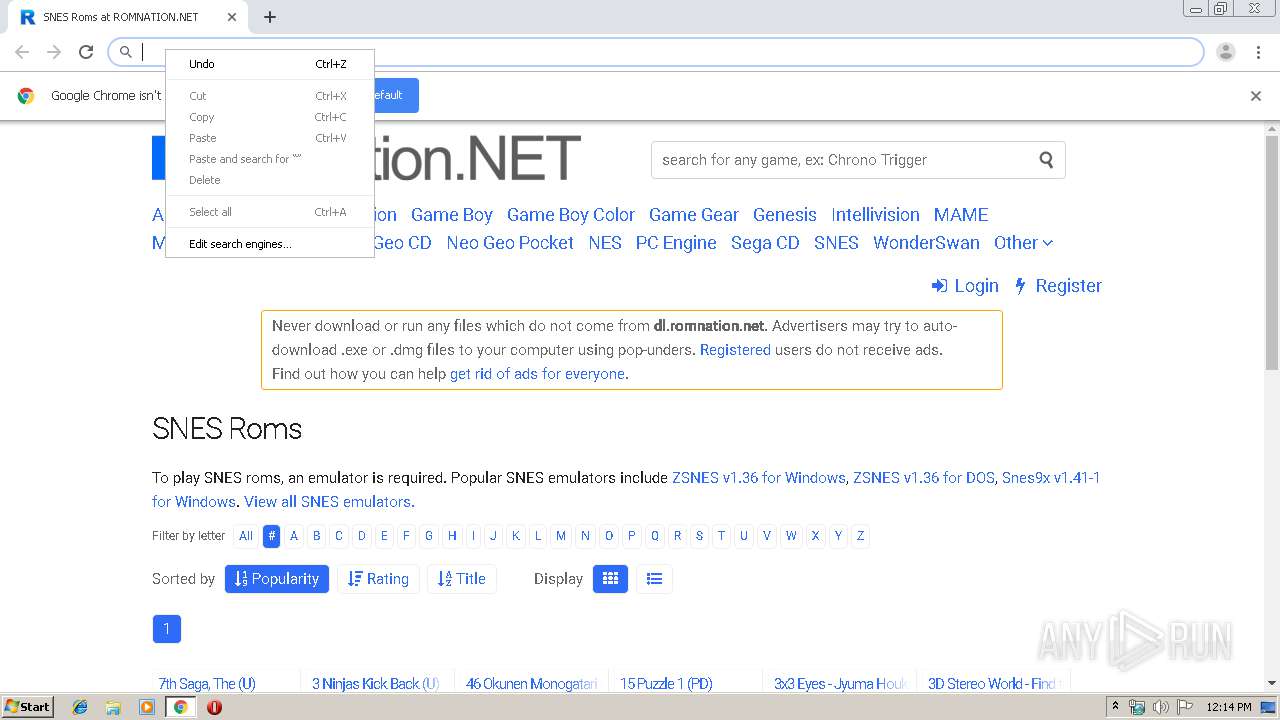Open the NES roms link

(605, 243)
